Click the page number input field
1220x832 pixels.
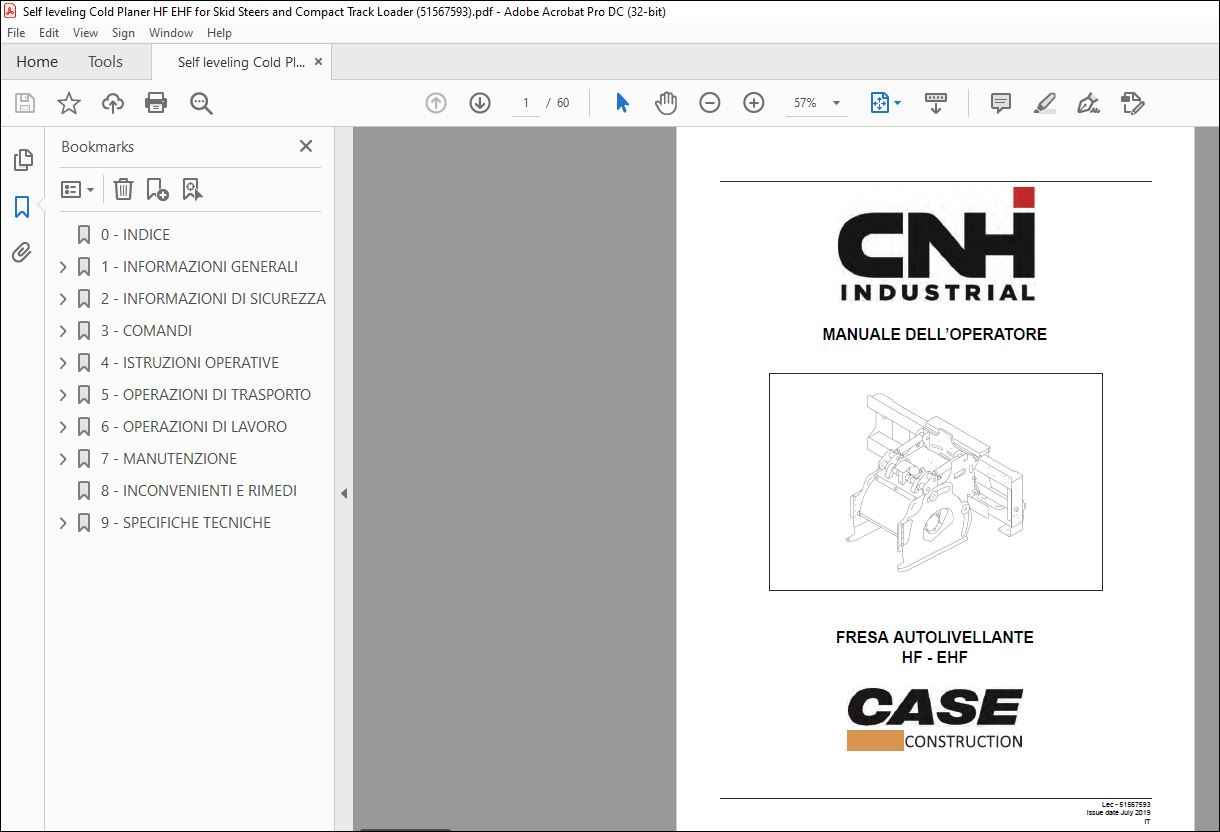pyautogui.click(x=526, y=103)
